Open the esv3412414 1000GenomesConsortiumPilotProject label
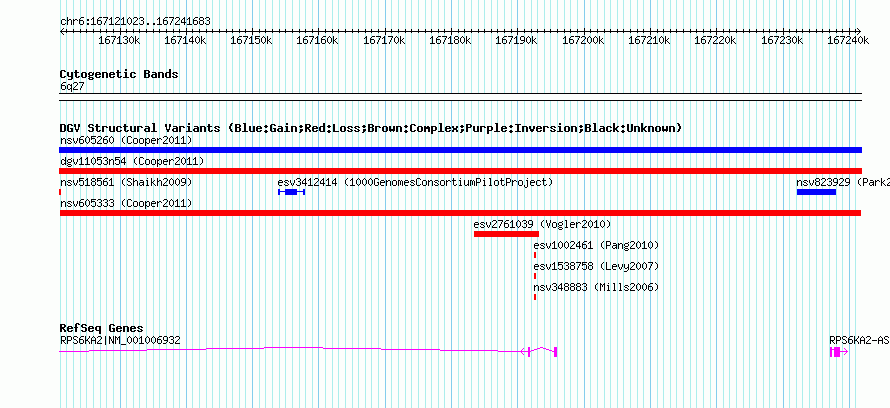The width and height of the screenshot is (890, 408). point(415,182)
